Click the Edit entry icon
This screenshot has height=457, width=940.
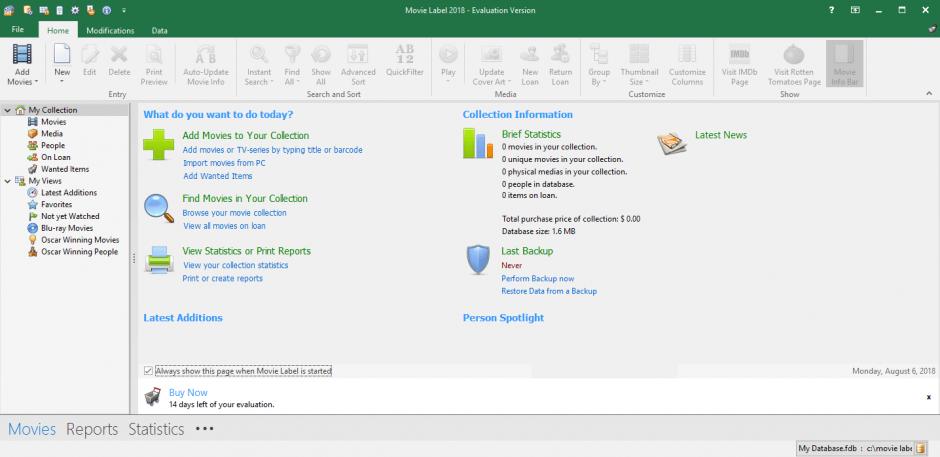pos(90,54)
